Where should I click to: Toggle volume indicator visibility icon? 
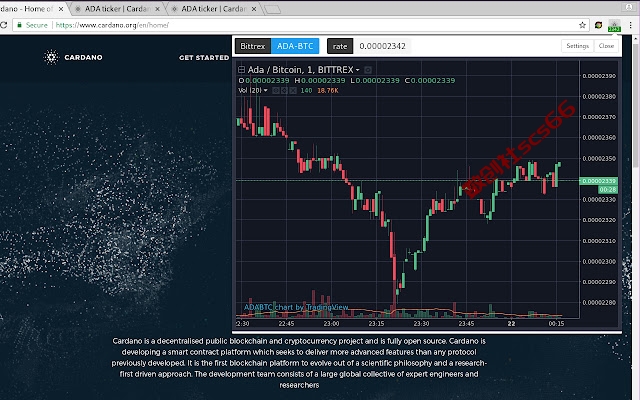tap(276, 91)
